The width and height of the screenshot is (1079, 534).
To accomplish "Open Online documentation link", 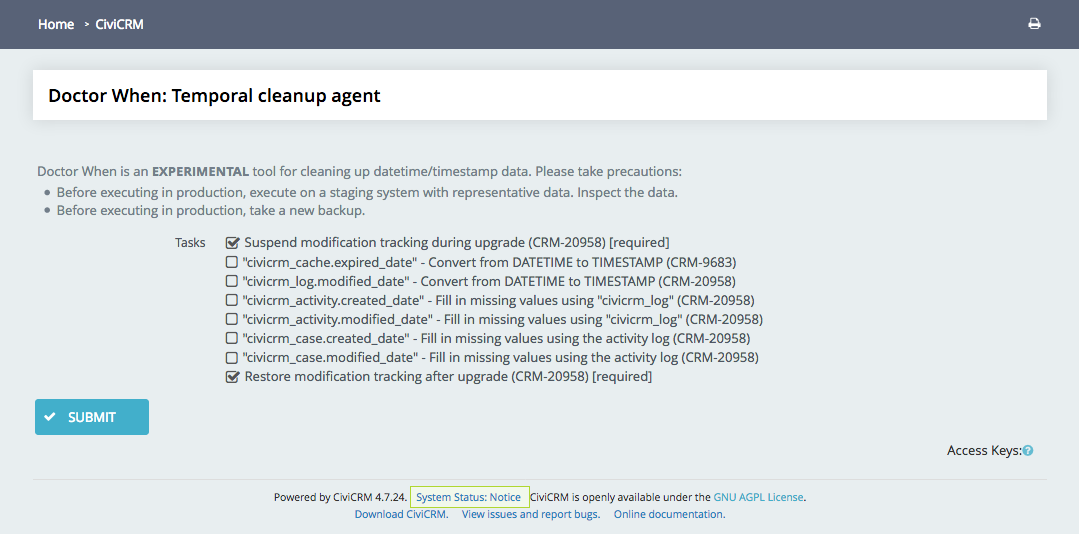I will pyautogui.click(x=669, y=514).
